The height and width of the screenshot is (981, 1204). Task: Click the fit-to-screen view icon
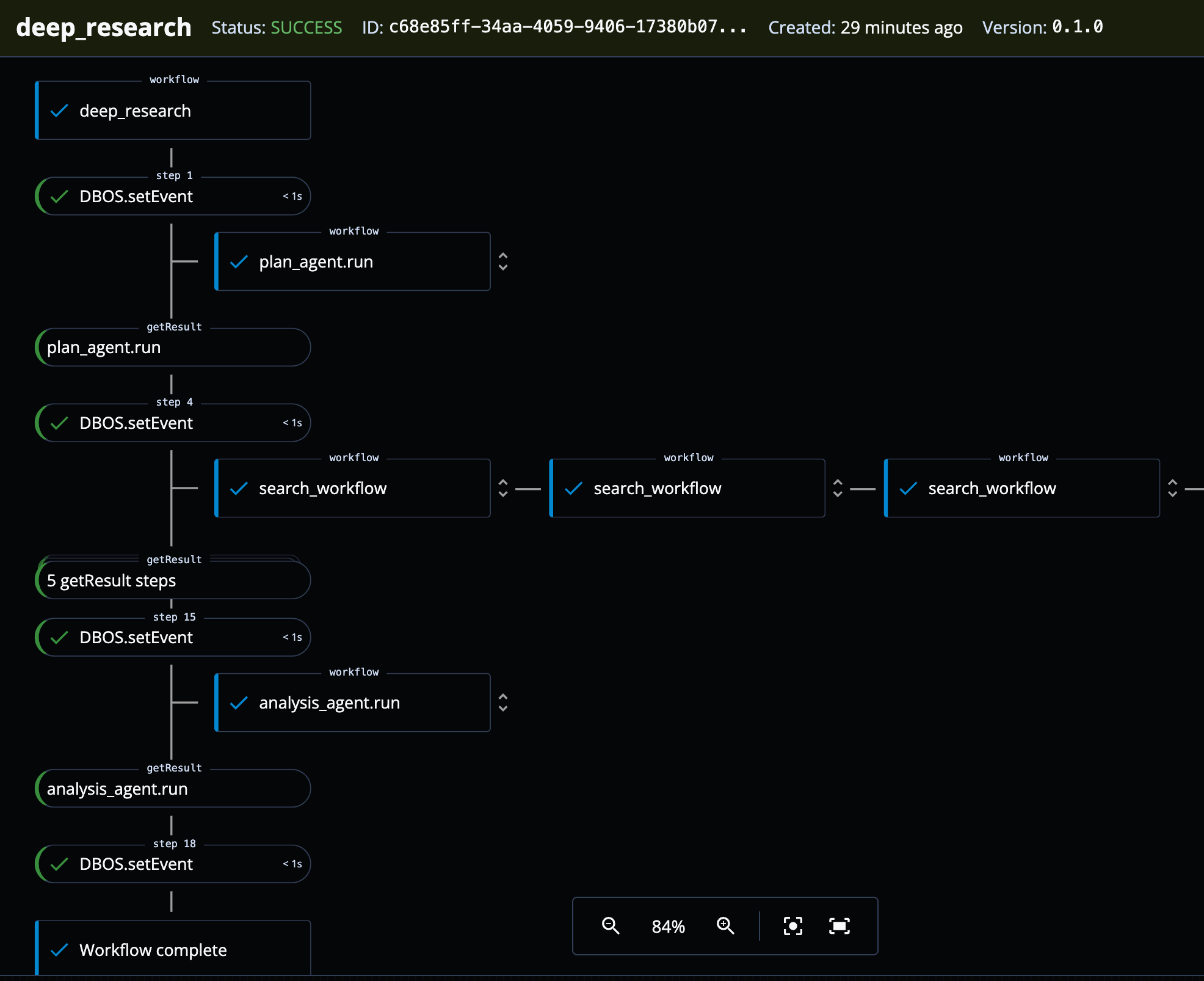pyautogui.click(x=839, y=926)
